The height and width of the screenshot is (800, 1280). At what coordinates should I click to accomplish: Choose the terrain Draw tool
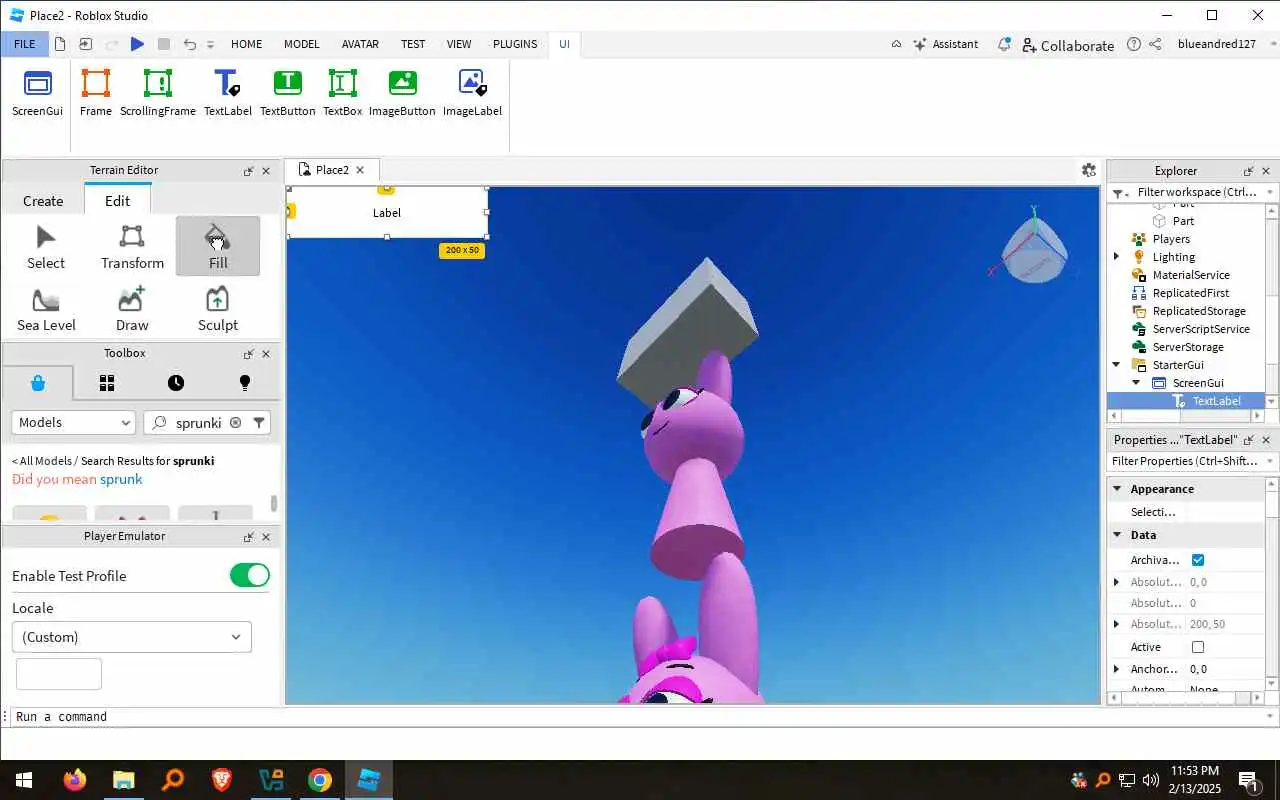pos(132,309)
